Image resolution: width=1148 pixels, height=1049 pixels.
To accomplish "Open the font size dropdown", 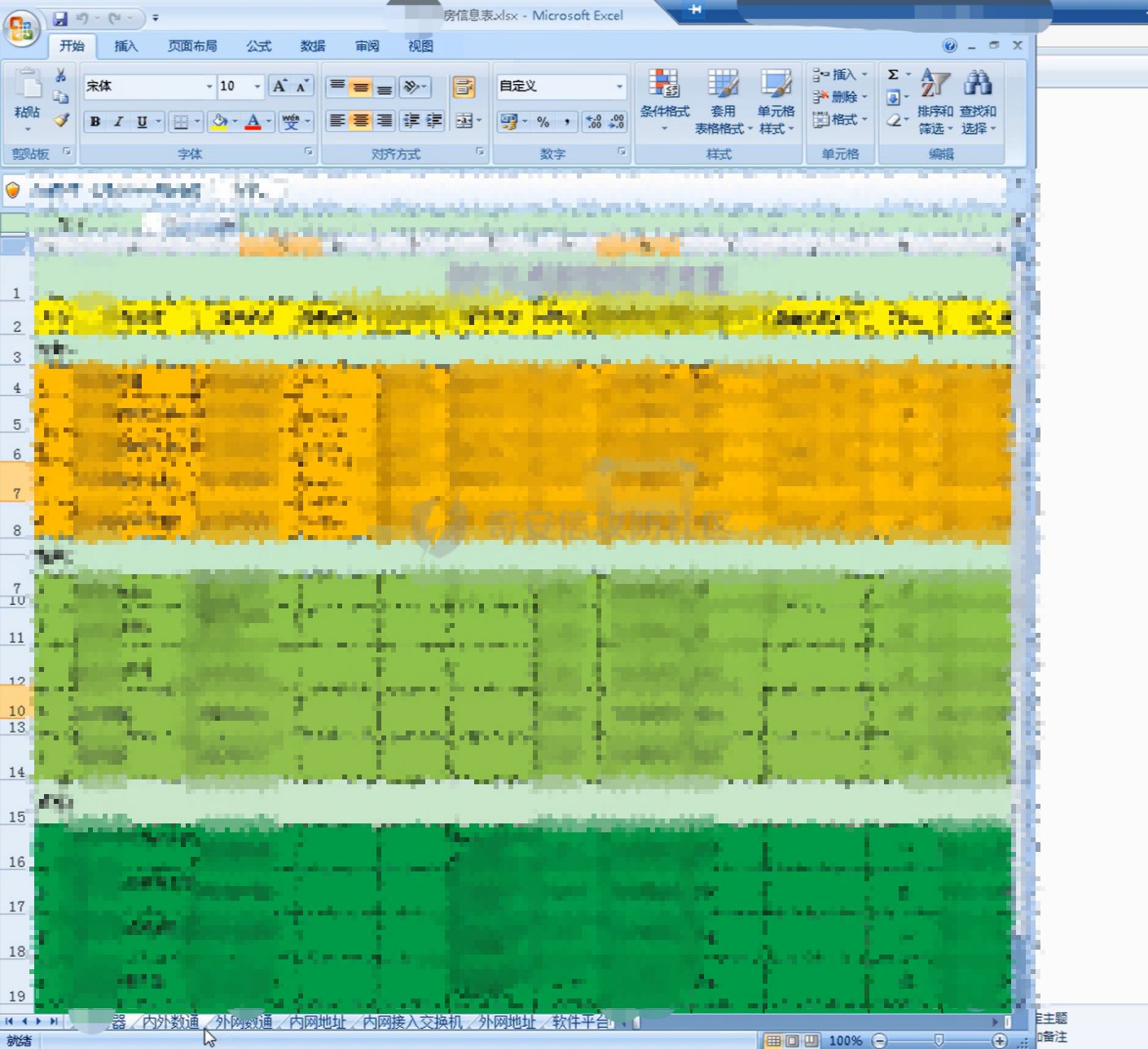I will (257, 86).
